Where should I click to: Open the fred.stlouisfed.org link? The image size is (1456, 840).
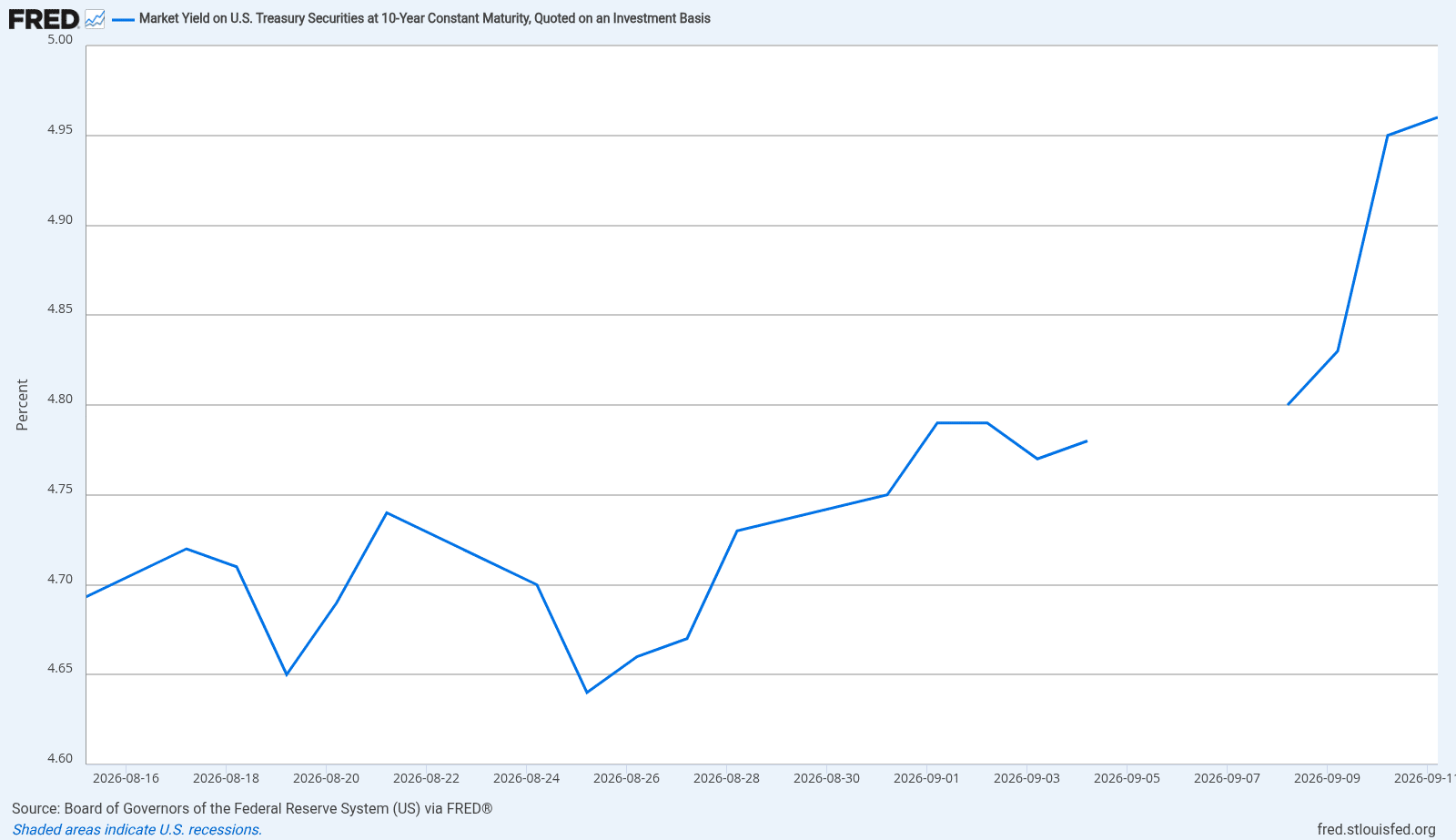coord(1376,829)
